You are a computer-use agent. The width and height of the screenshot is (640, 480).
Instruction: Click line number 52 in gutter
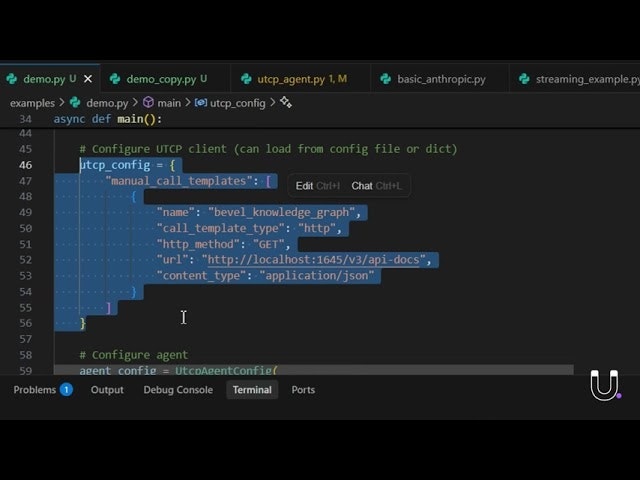coord(25,260)
